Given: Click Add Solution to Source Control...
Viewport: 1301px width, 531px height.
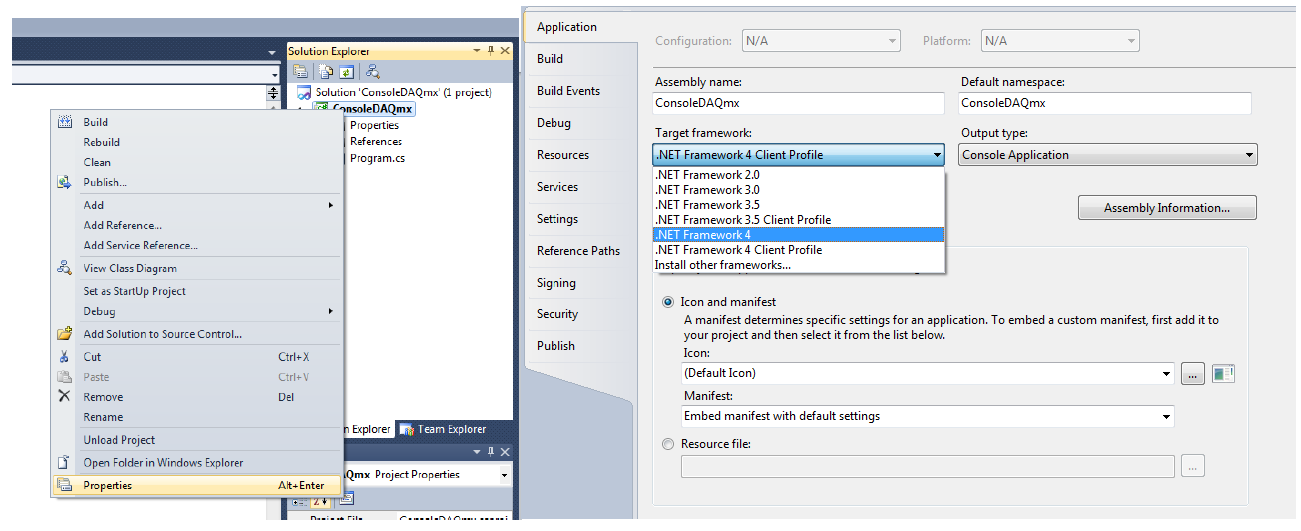Looking at the screenshot, I should pos(197,334).
